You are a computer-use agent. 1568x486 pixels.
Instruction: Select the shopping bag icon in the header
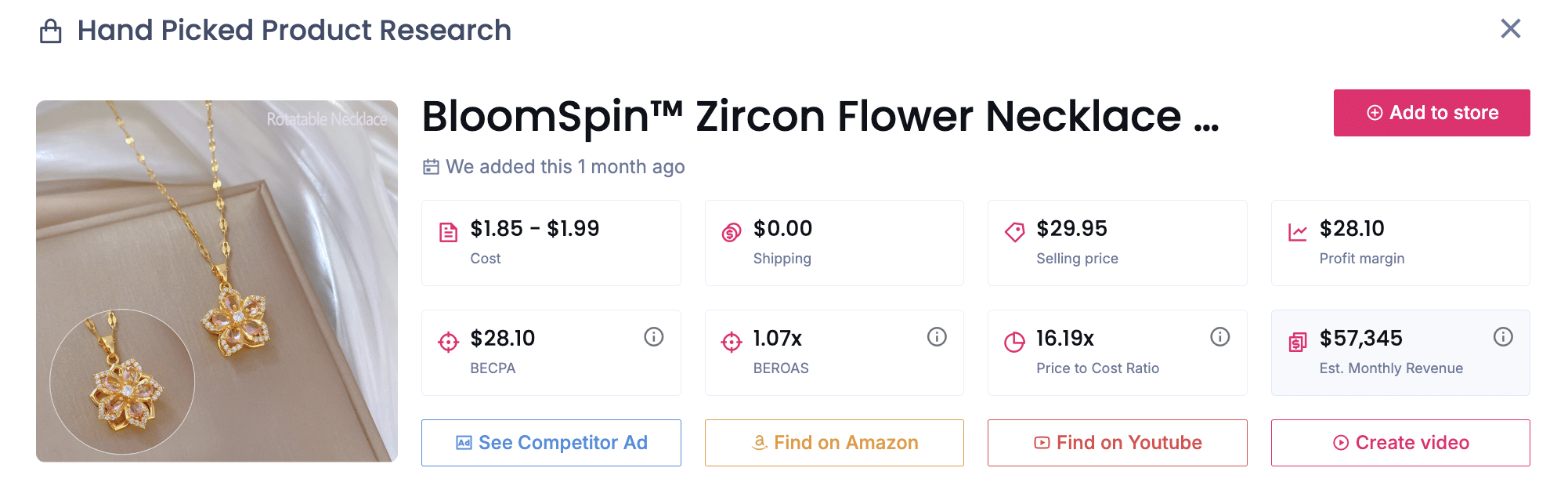52,29
